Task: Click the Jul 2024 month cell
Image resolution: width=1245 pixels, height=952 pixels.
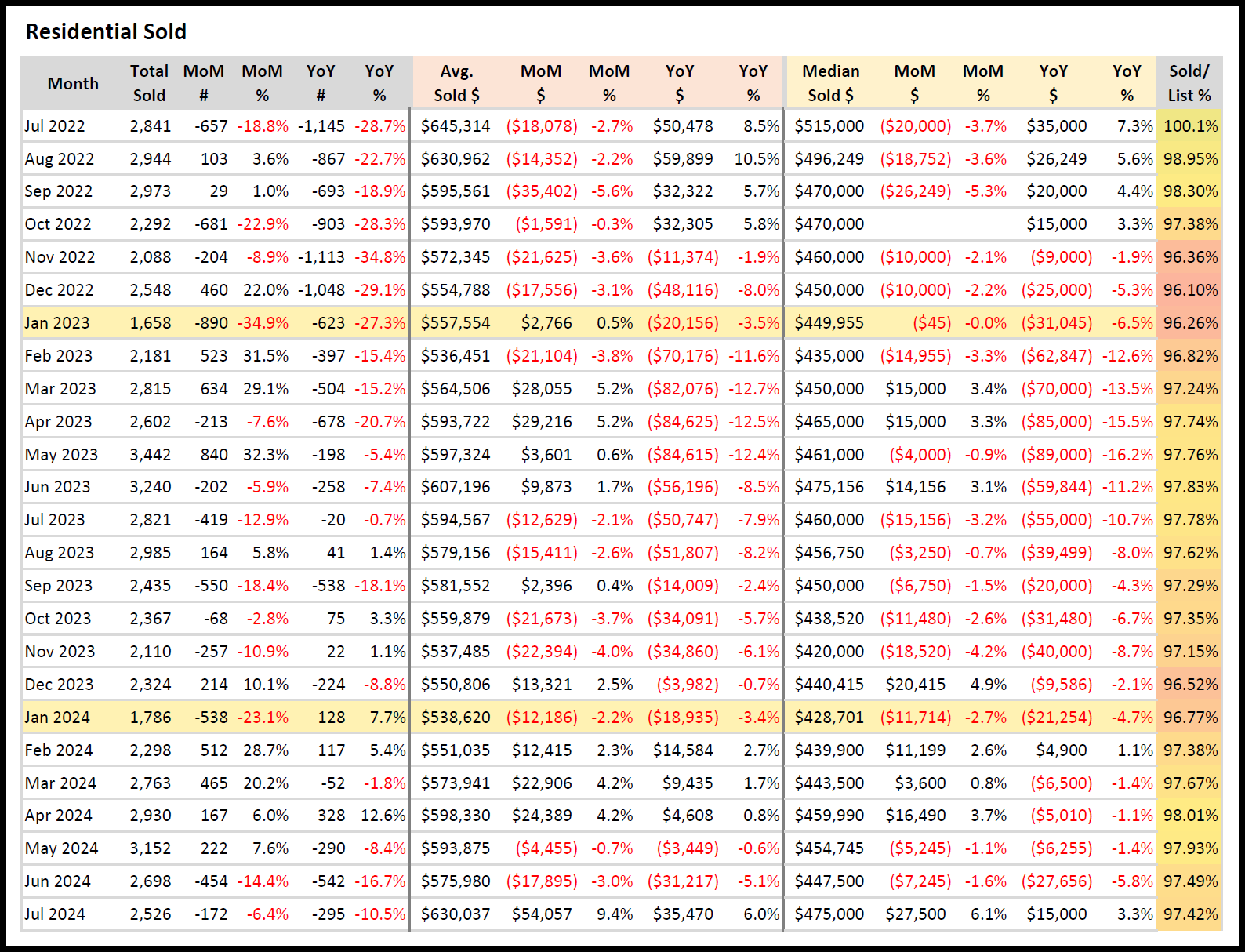Action: pyautogui.click(x=55, y=914)
